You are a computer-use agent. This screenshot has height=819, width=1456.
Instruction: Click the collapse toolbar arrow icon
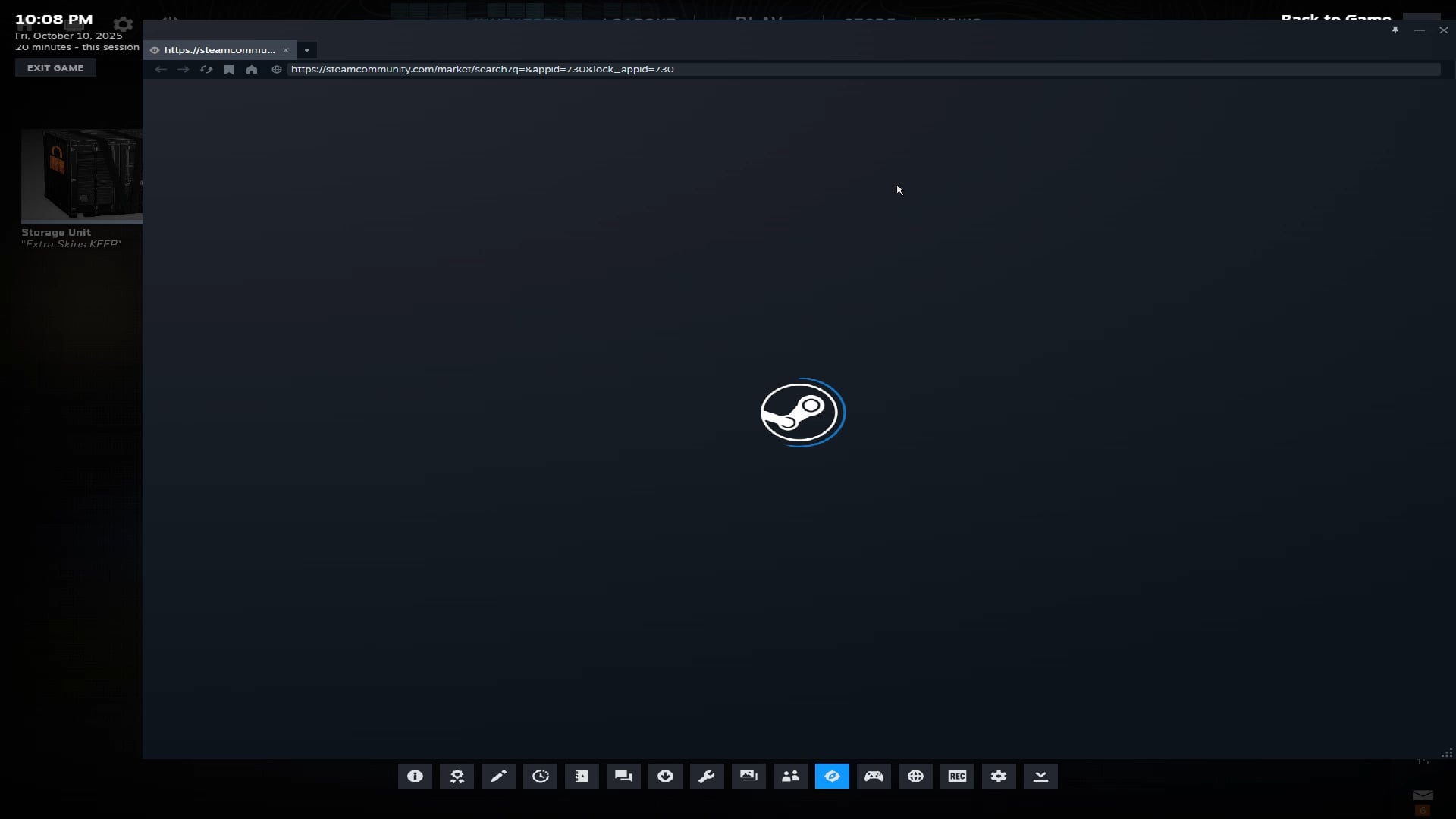[1040, 776]
